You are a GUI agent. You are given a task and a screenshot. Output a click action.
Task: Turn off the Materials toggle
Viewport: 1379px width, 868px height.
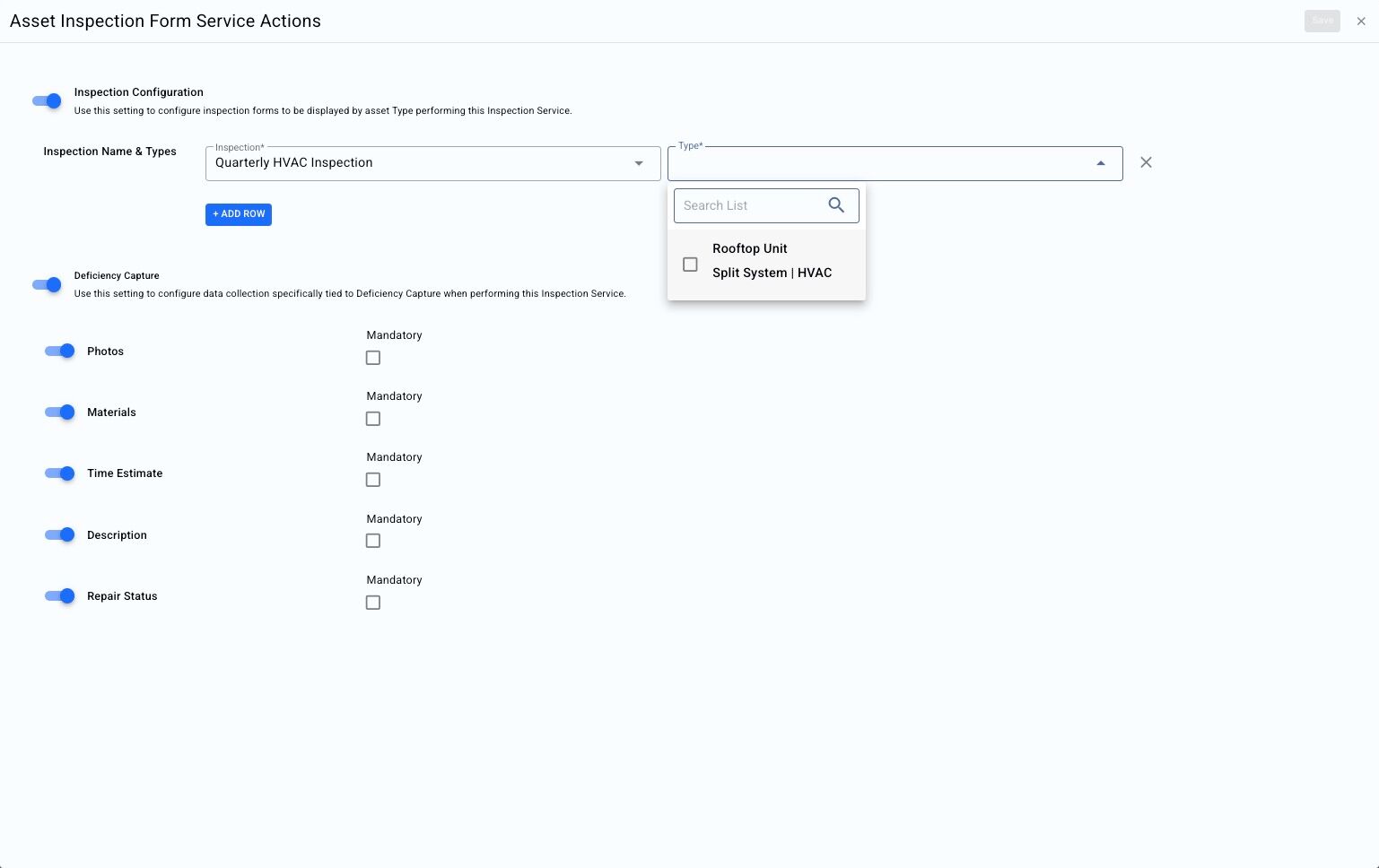coord(60,412)
